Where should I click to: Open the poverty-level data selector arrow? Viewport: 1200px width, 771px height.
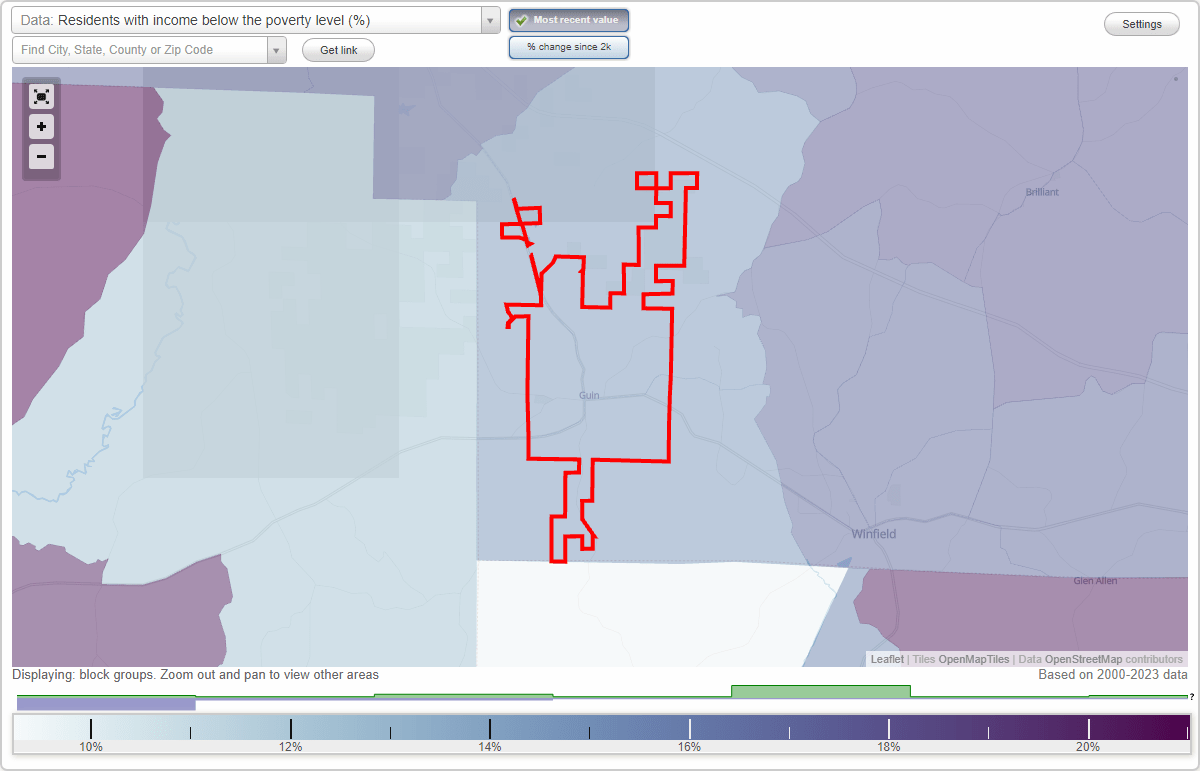click(488, 19)
